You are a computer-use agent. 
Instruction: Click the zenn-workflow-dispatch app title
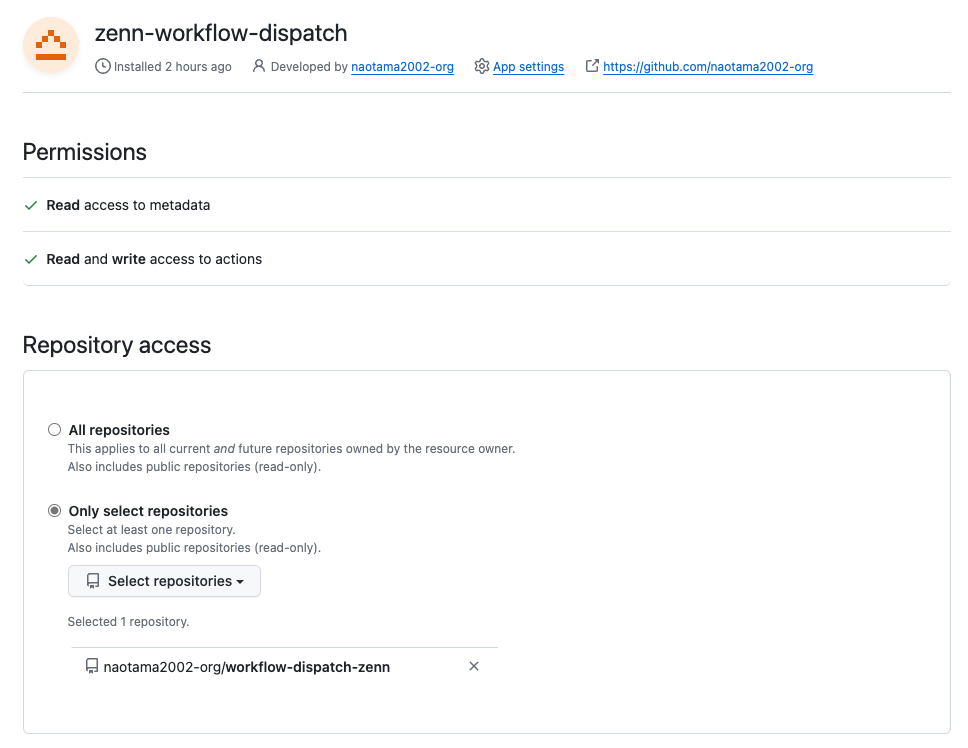(221, 33)
